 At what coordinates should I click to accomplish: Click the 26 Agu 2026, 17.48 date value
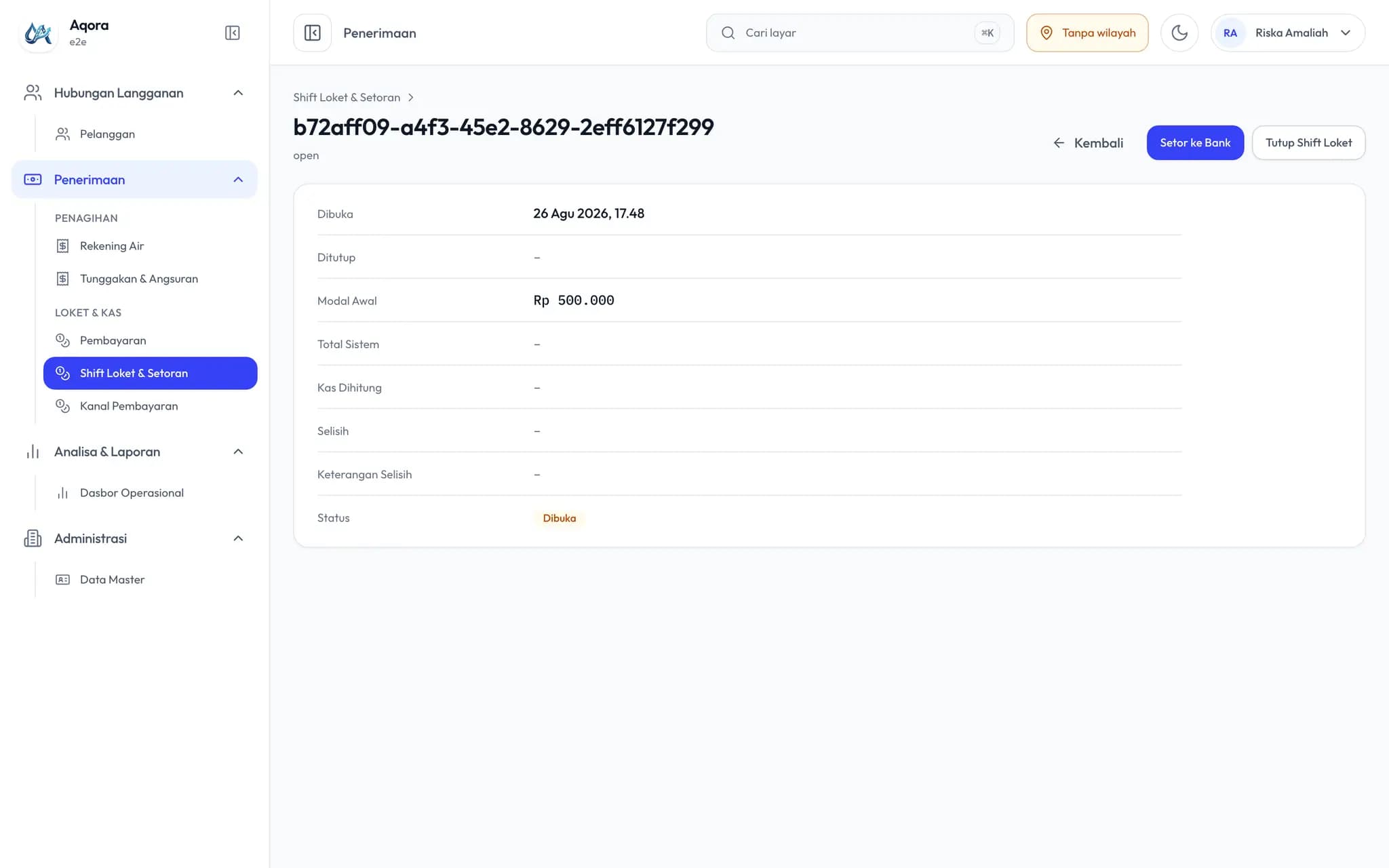[589, 214]
